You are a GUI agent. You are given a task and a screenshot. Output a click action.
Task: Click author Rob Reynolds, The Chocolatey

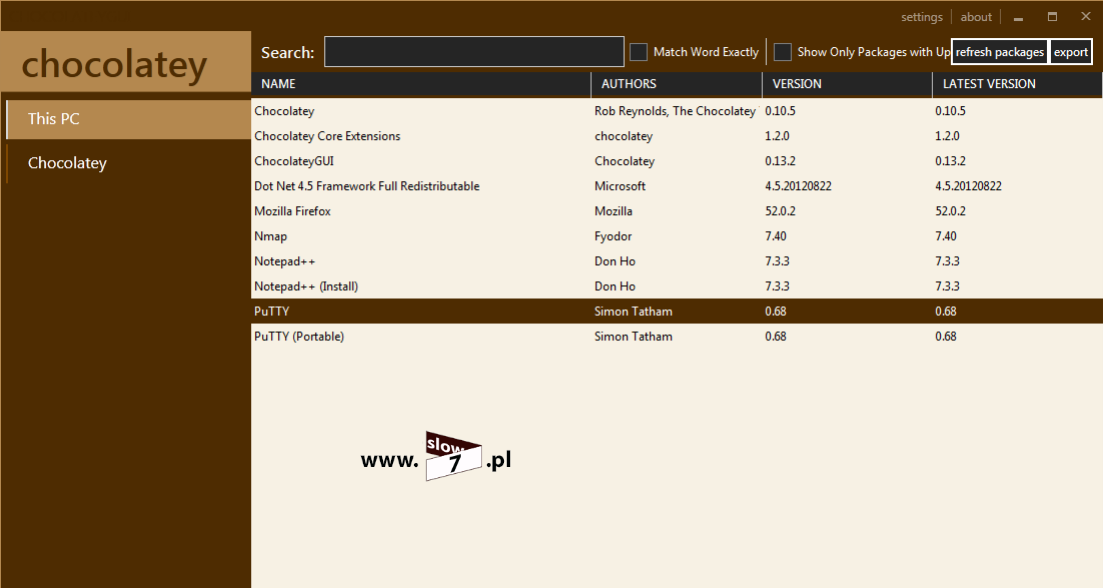[675, 111]
